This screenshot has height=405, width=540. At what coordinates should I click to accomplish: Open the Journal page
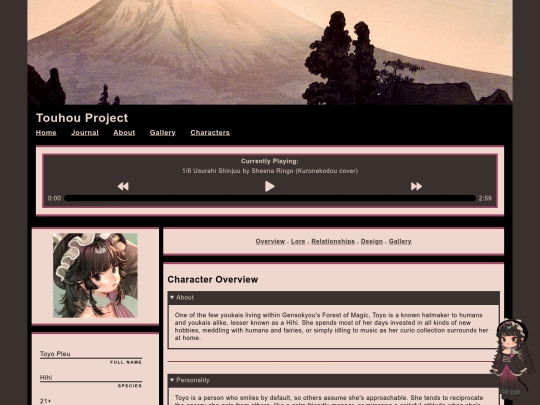point(85,133)
